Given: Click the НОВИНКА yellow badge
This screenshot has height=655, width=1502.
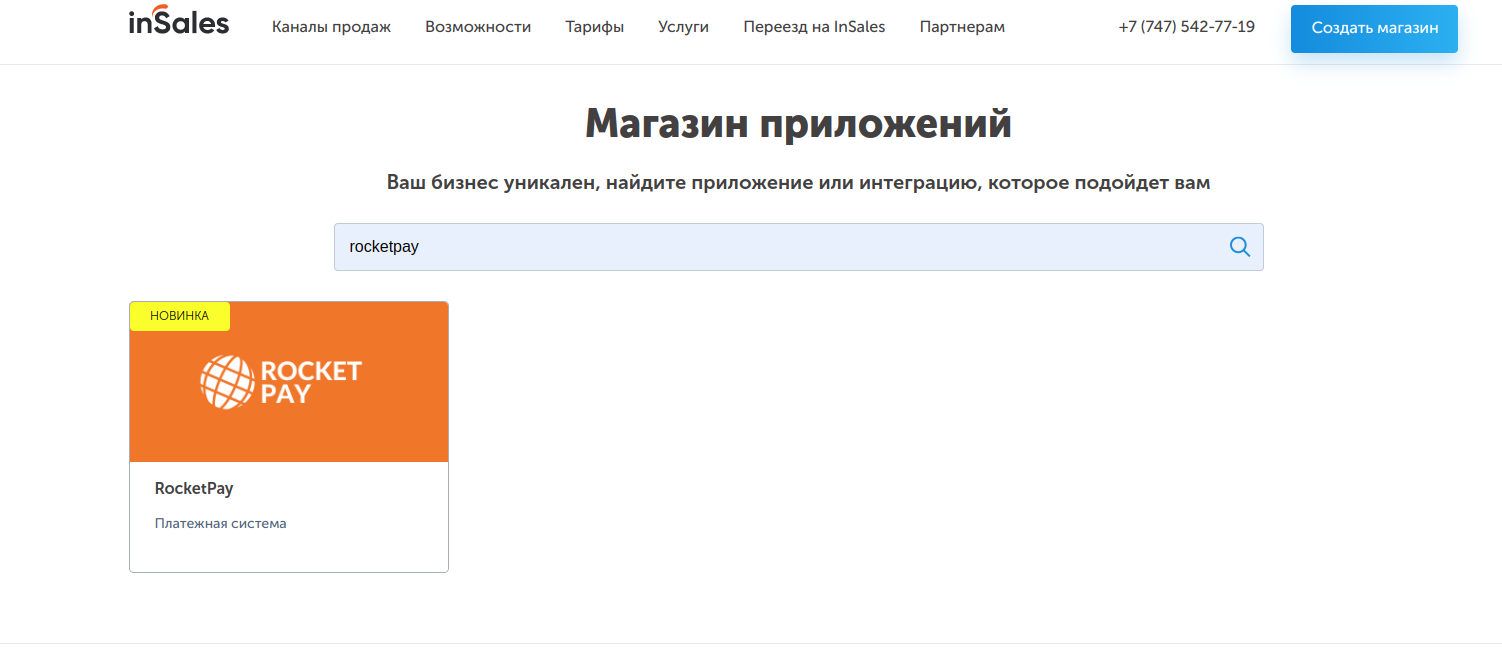Looking at the screenshot, I should (x=180, y=316).
